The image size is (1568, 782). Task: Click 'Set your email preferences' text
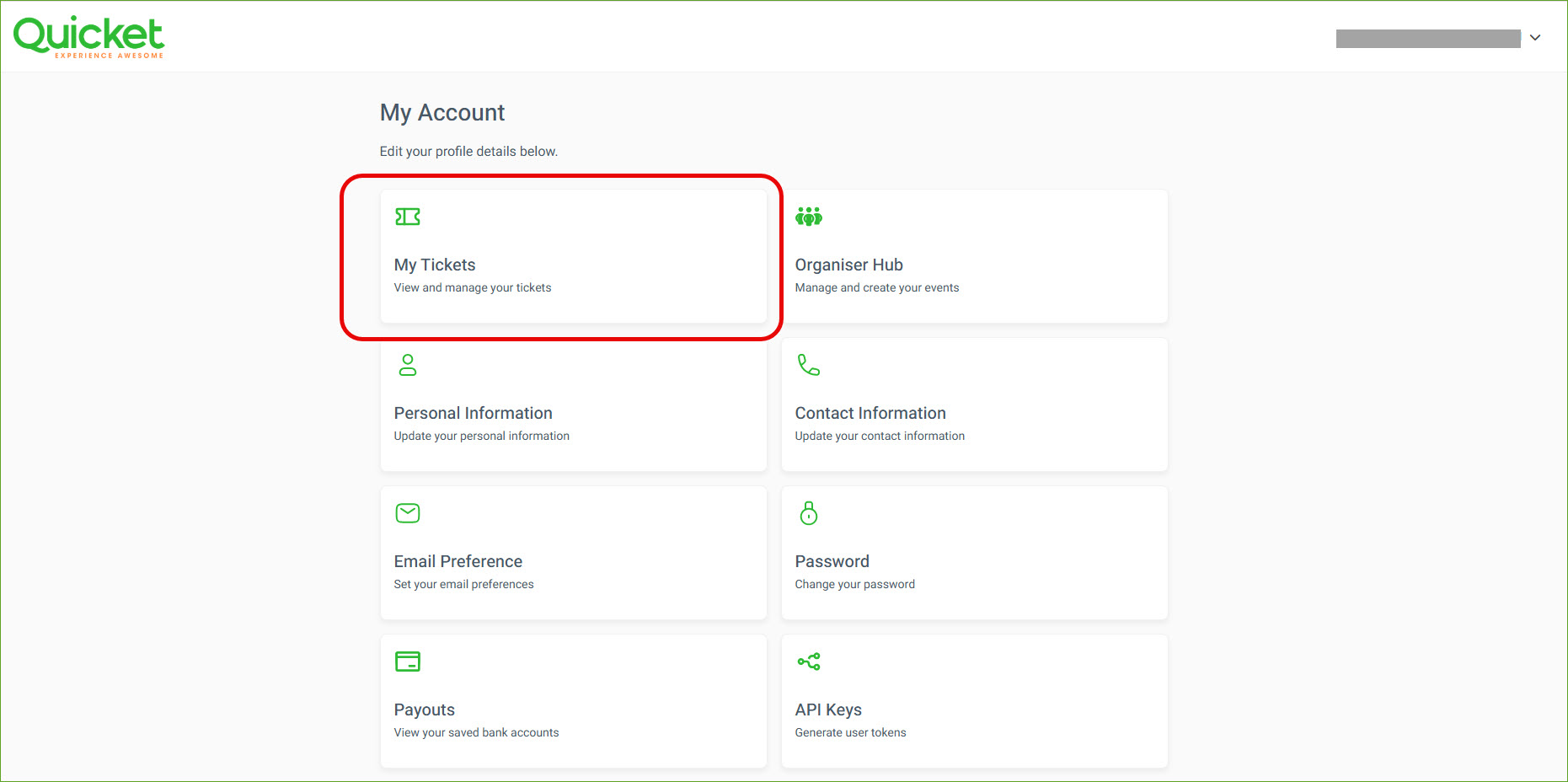(x=463, y=584)
